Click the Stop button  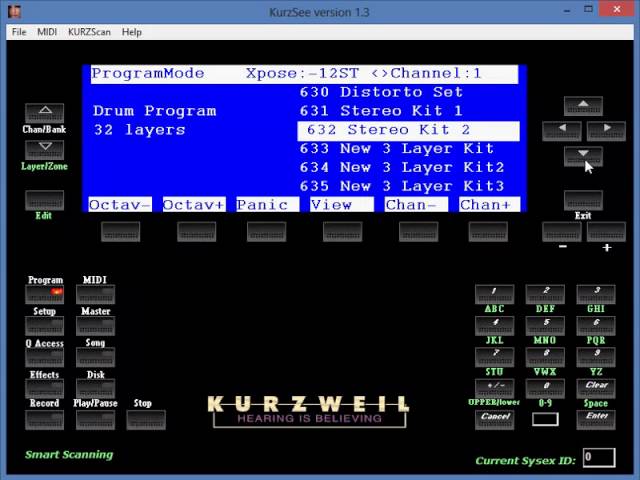pyautogui.click(x=146, y=420)
